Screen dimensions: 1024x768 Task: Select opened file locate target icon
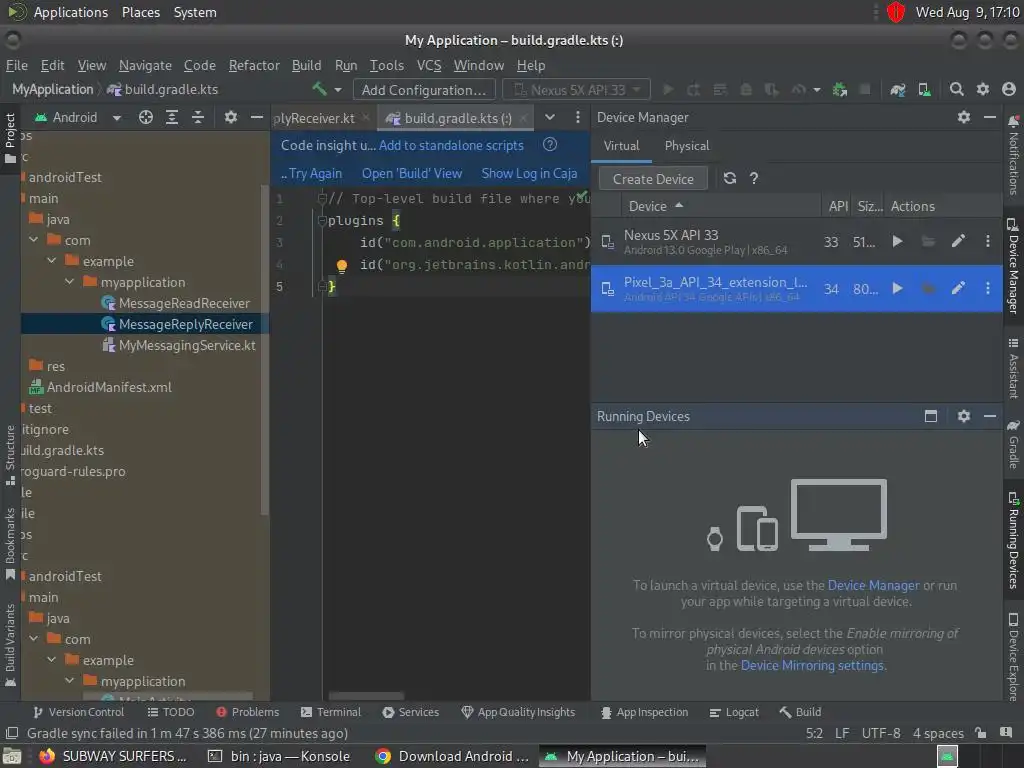(146, 117)
